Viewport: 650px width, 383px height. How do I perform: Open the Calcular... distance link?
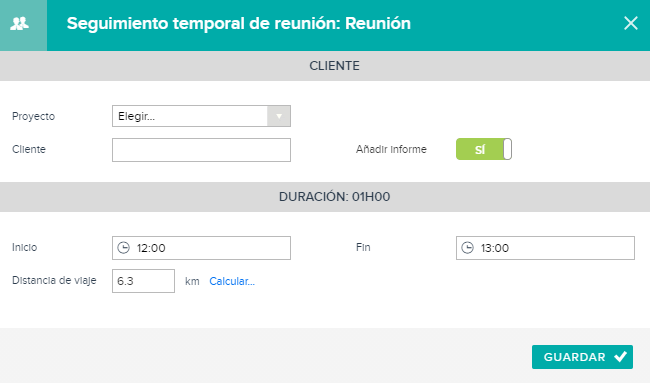(232, 281)
